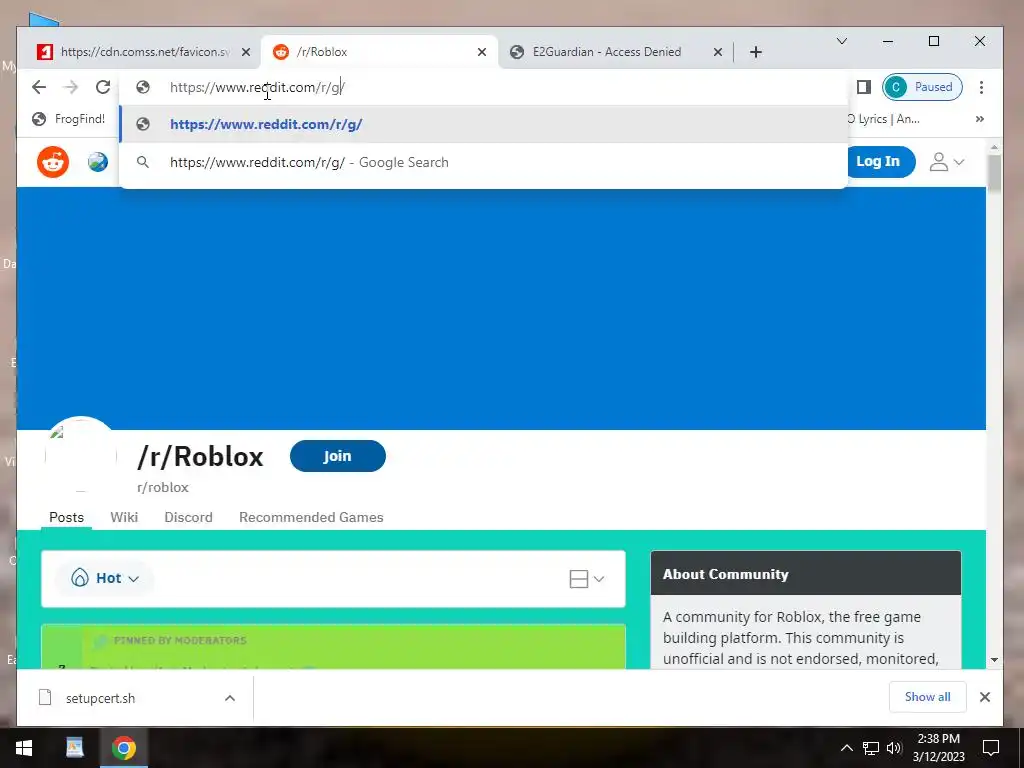Reload the current page
1024x768 pixels.
[x=103, y=87]
